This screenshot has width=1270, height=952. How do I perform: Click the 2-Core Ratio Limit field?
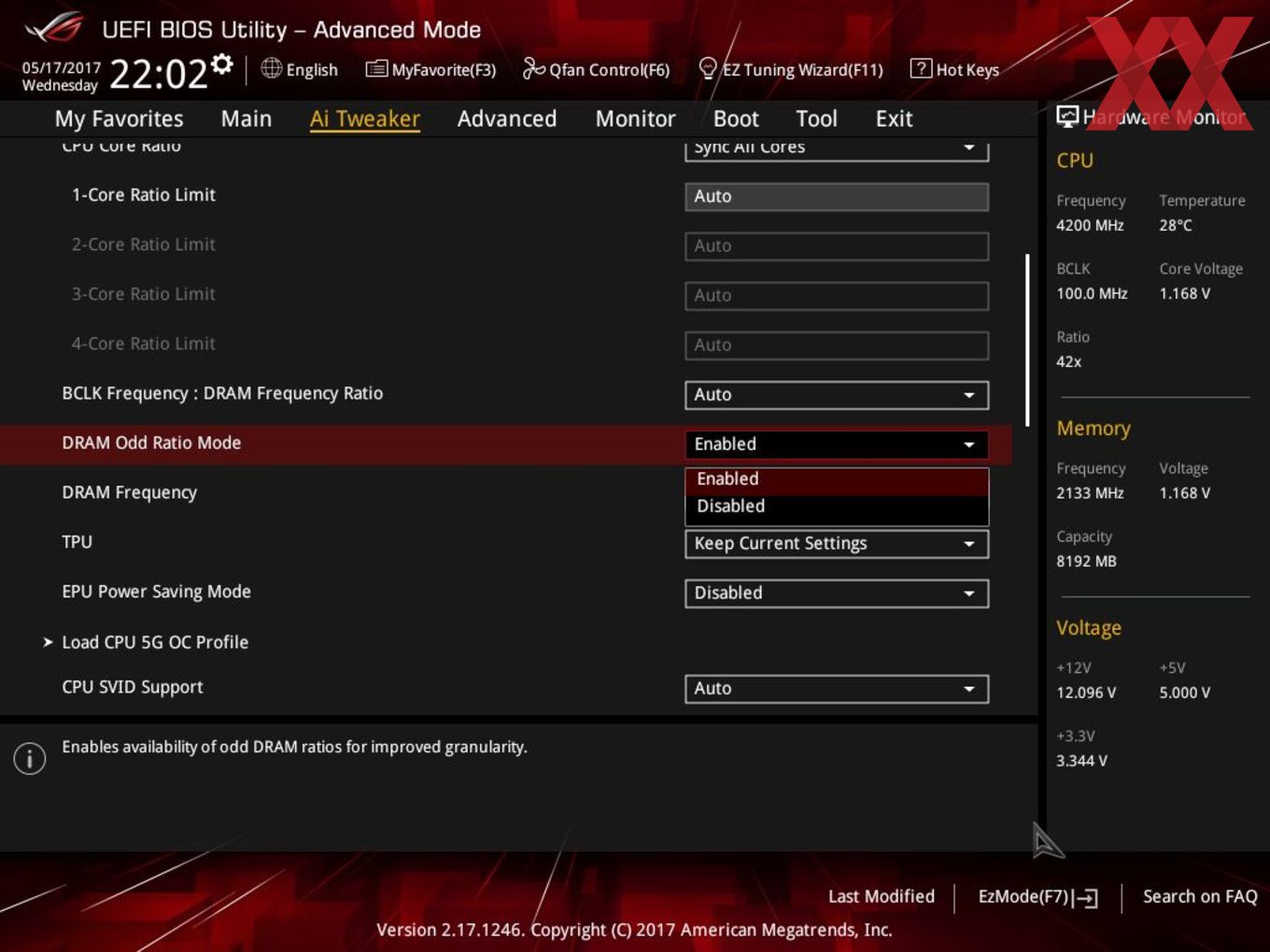coord(837,245)
